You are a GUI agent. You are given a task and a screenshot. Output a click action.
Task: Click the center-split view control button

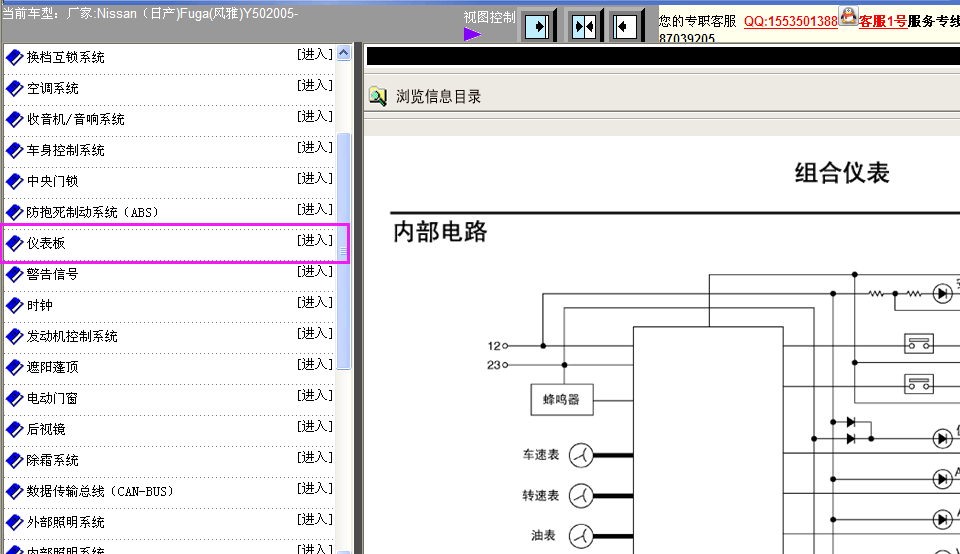tap(583, 26)
